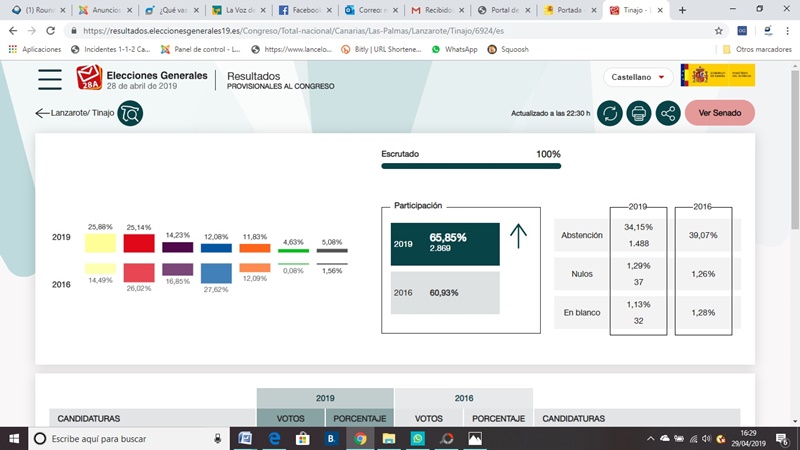The image size is (800, 450).
Task: Go back with the Lanzarote arrow link
Action: [x=75, y=114]
